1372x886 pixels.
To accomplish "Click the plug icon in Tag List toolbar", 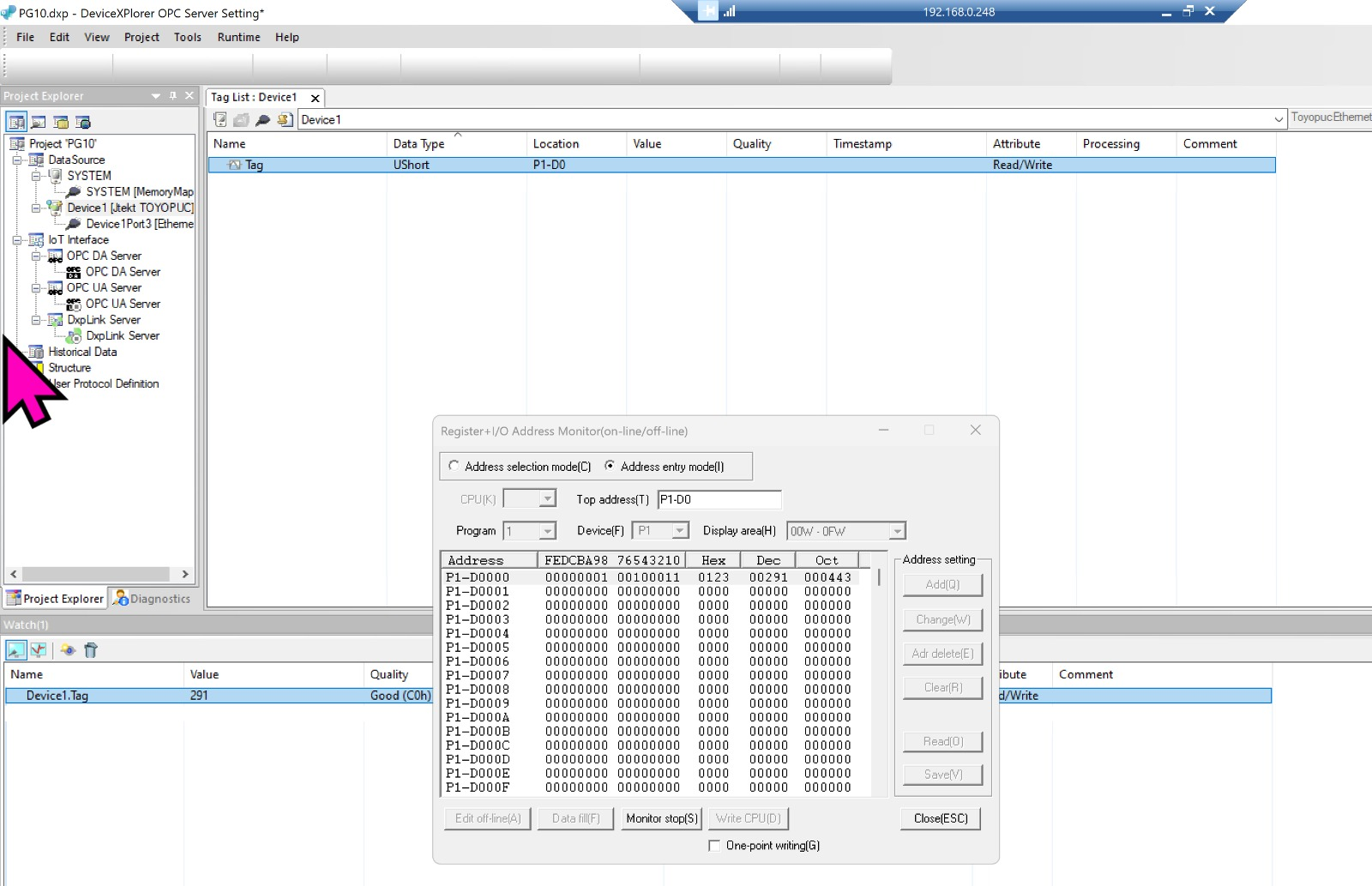I will [x=263, y=120].
